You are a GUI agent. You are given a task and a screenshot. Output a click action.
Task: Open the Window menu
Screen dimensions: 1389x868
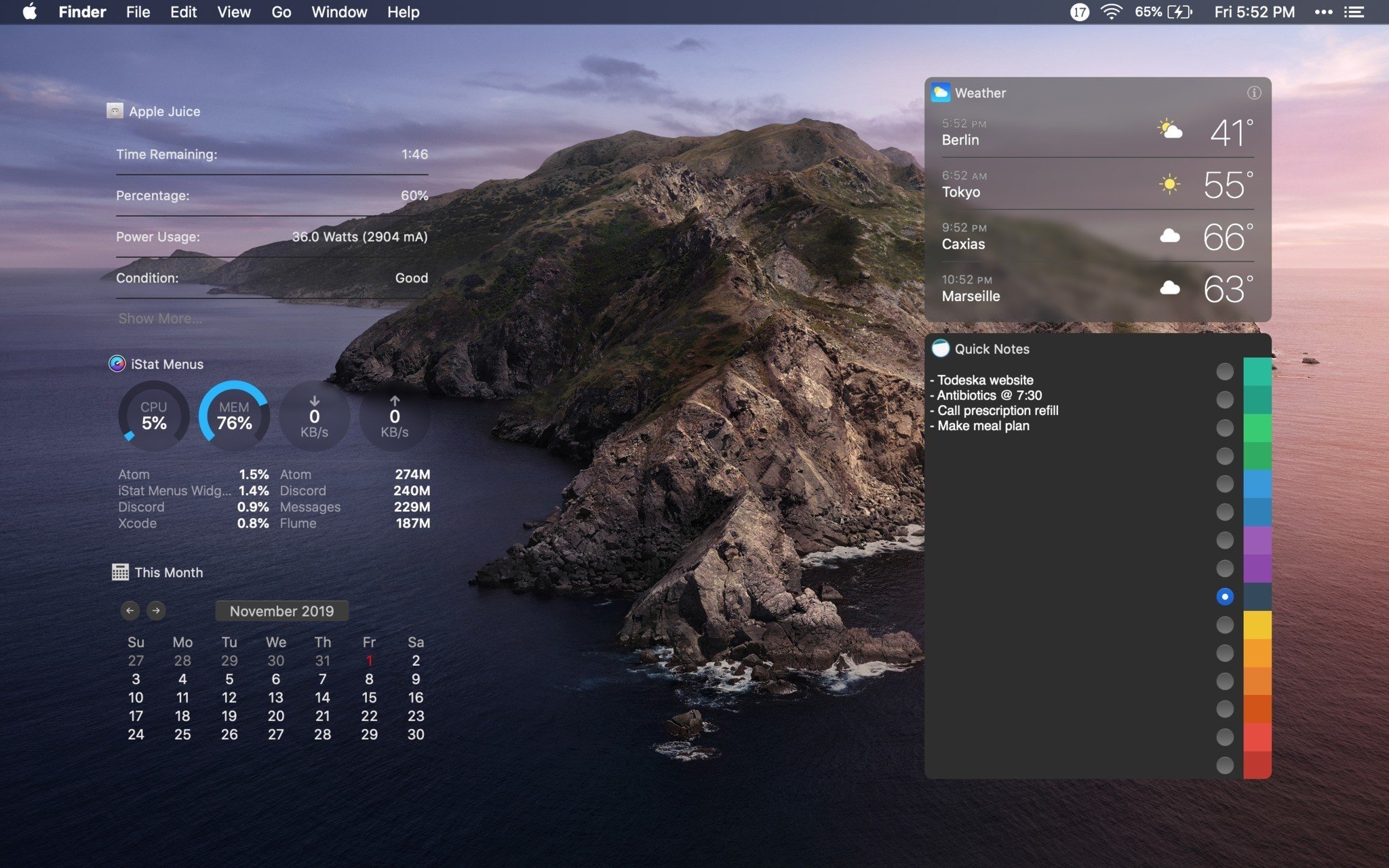point(338,12)
